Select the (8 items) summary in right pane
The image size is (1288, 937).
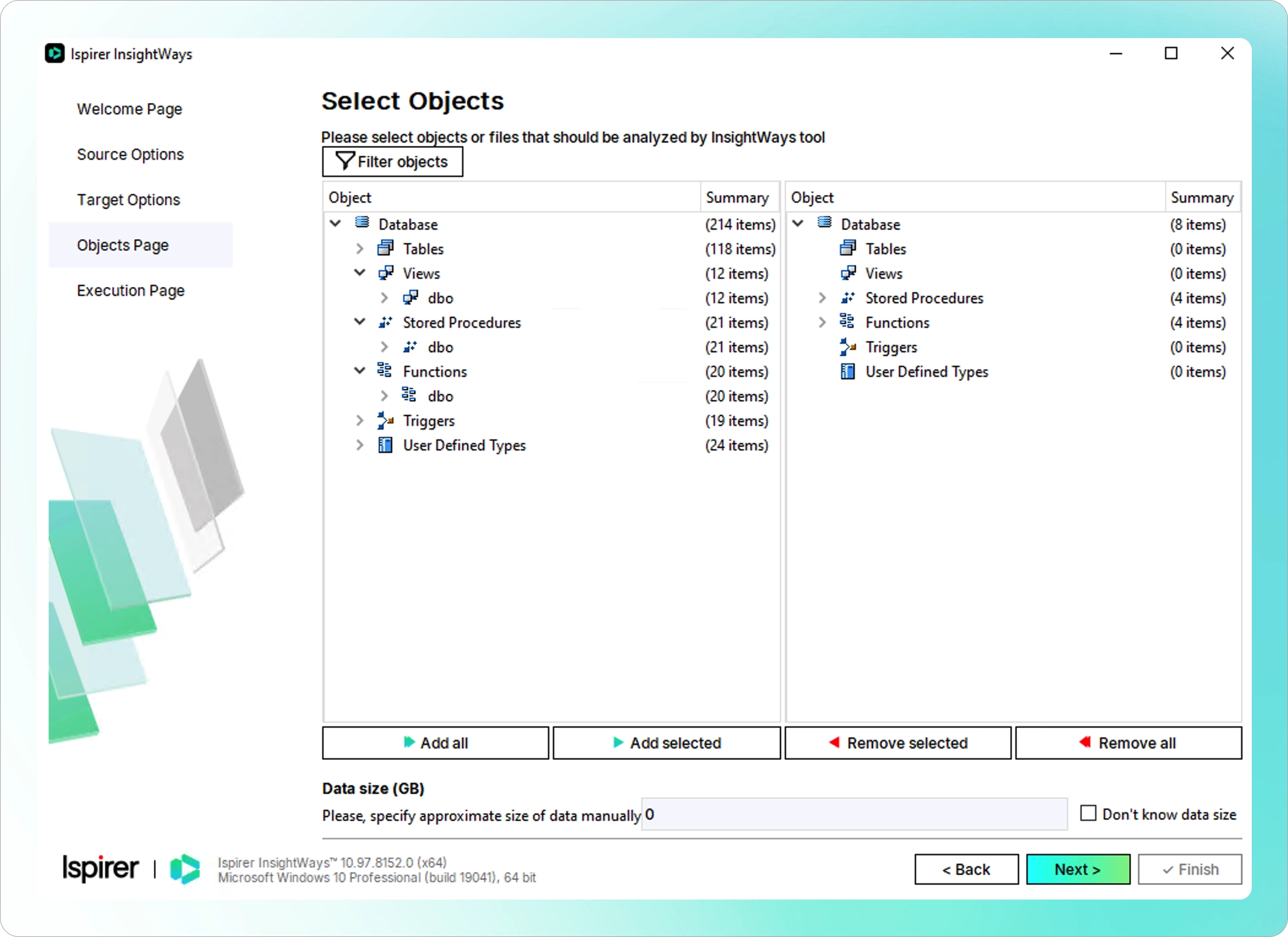tap(1198, 224)
